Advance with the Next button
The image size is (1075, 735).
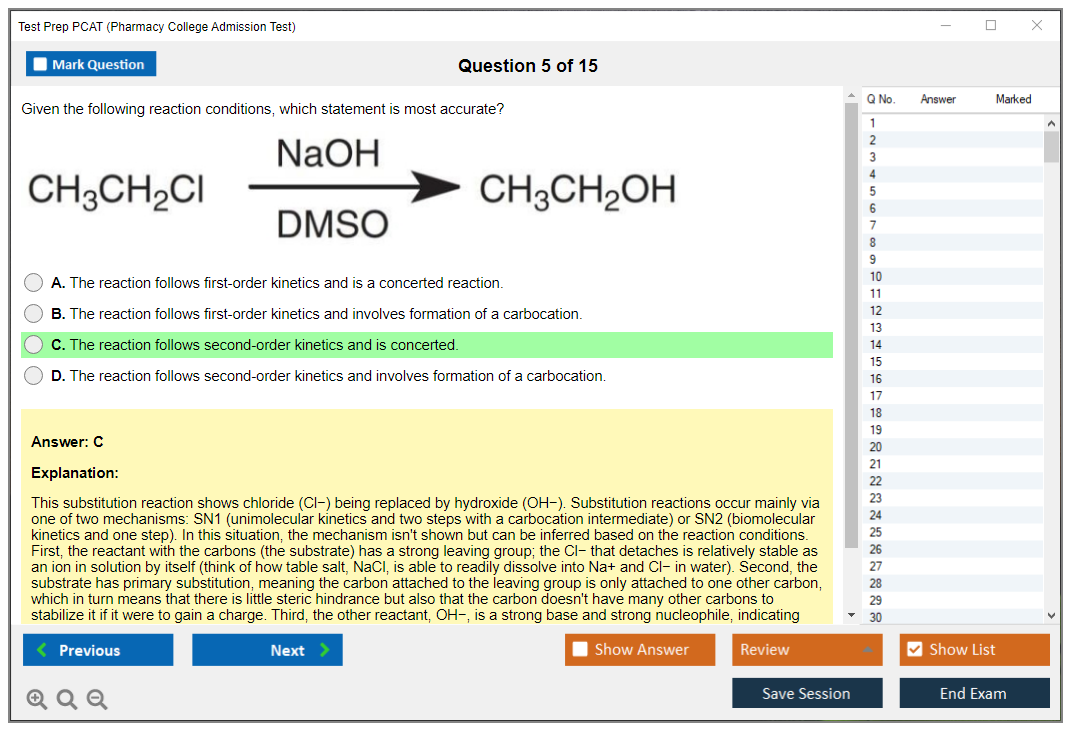267,650
